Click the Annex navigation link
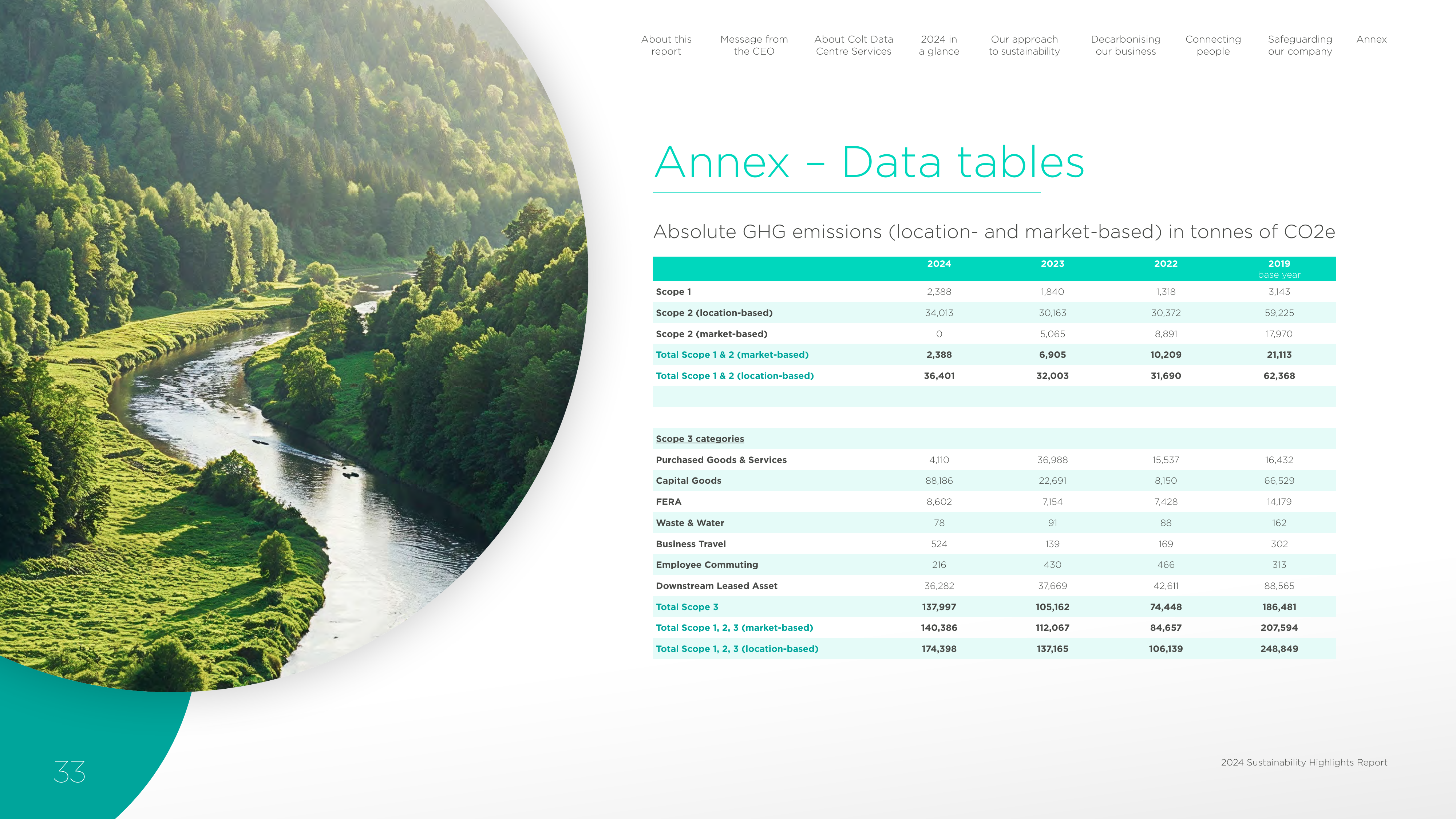 pos(1371,39)
